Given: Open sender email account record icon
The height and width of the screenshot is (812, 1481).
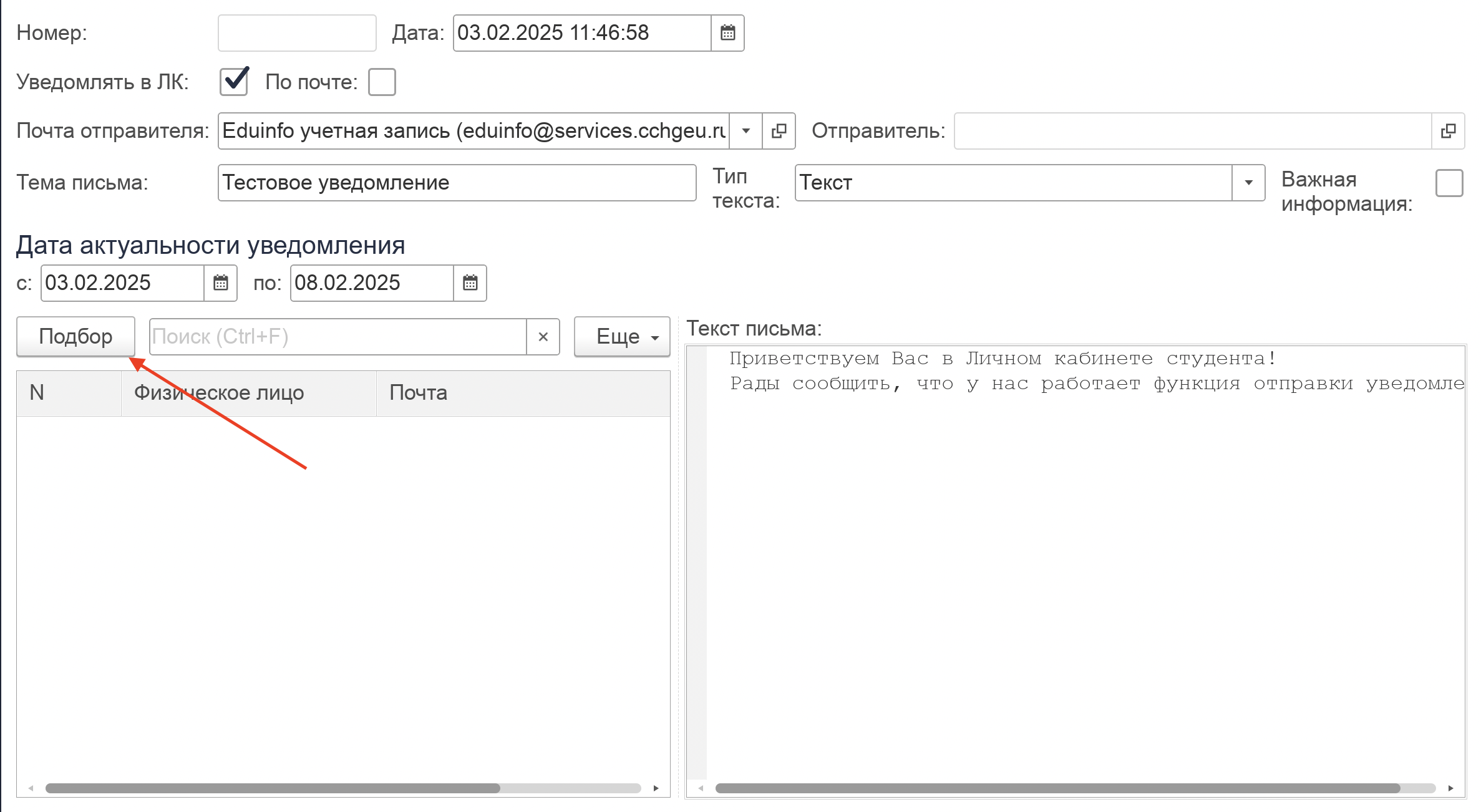Looking at the screenshot, I should 779,131.
